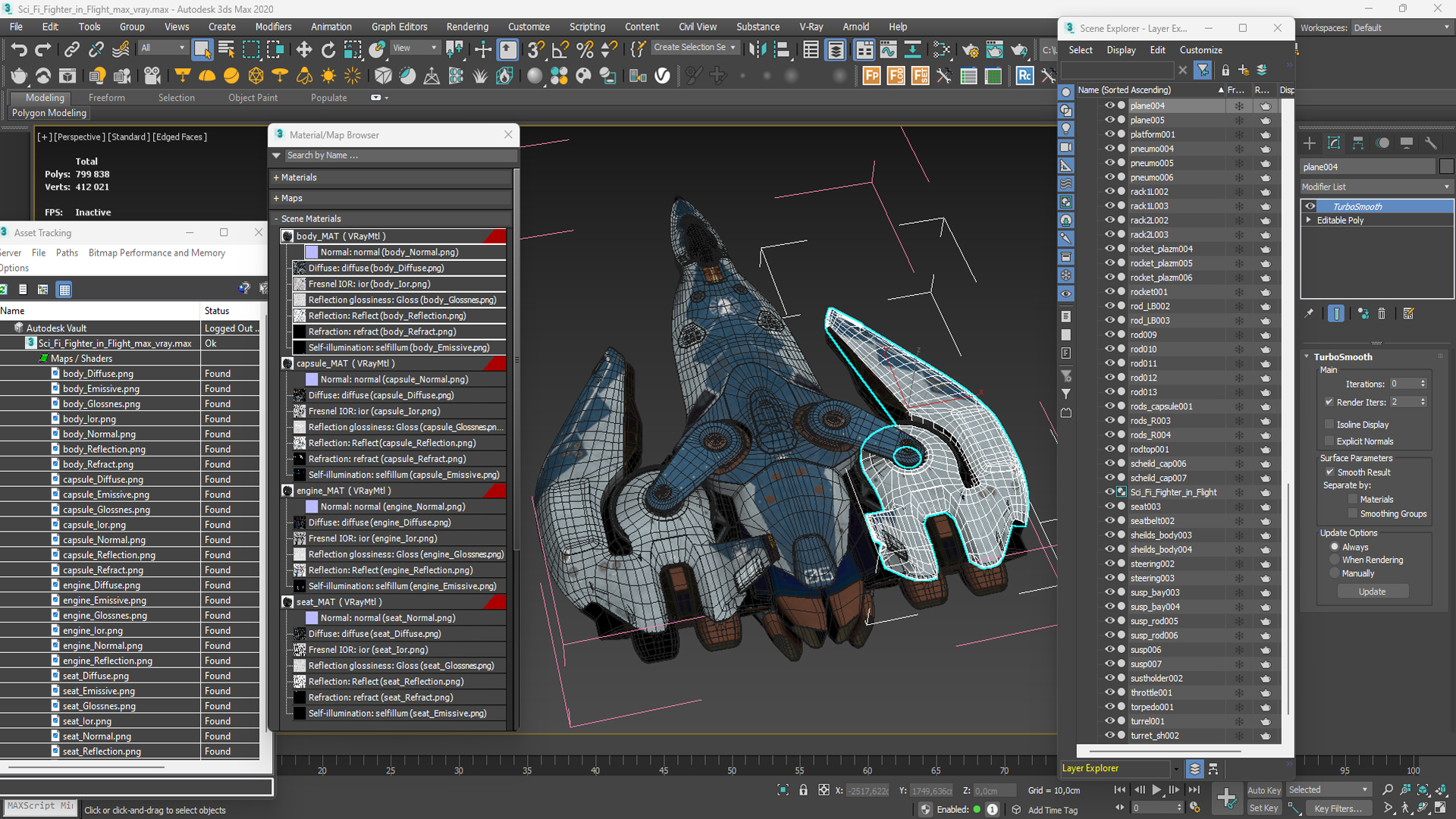Click the Scene Explorer lock icon

point(1225,71)
